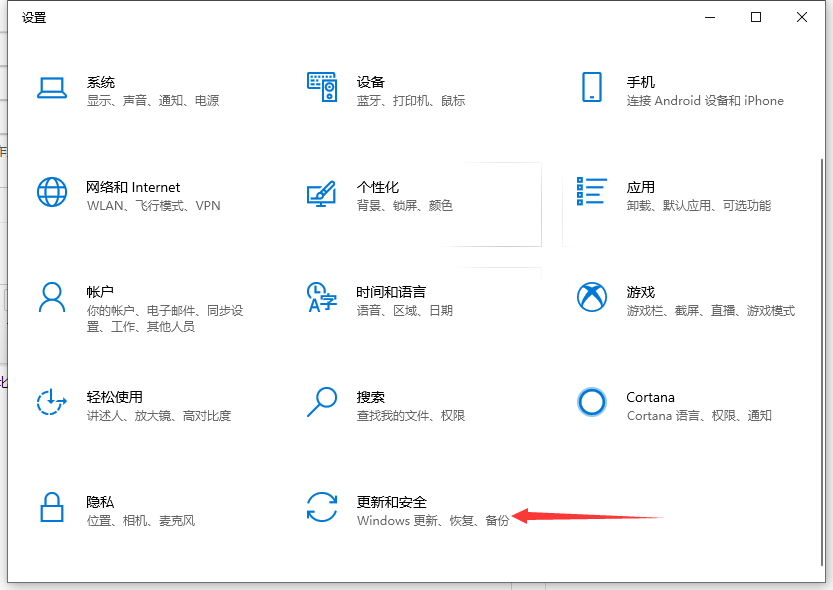Click the 更新和安全 sync arrows icon

click(x=322, y=508)
